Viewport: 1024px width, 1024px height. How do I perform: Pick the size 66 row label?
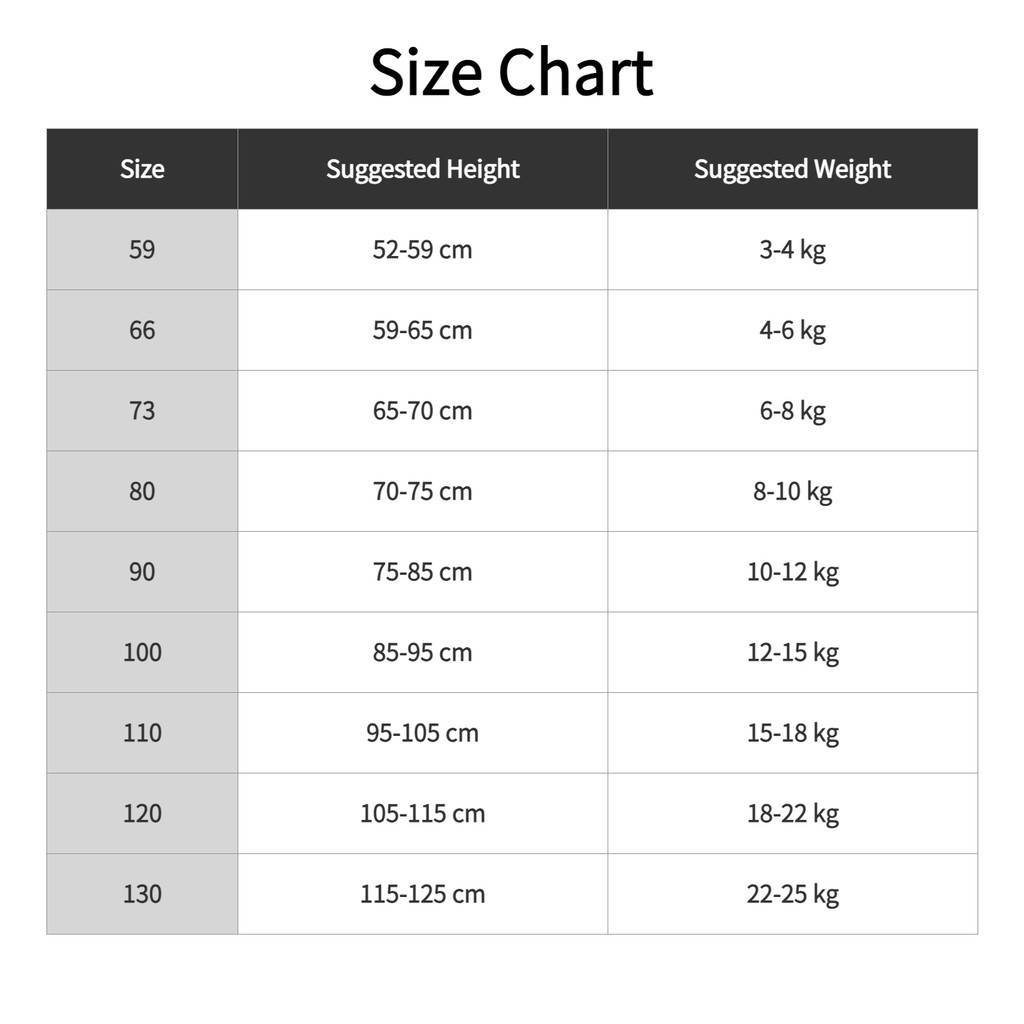pos(142,330)
